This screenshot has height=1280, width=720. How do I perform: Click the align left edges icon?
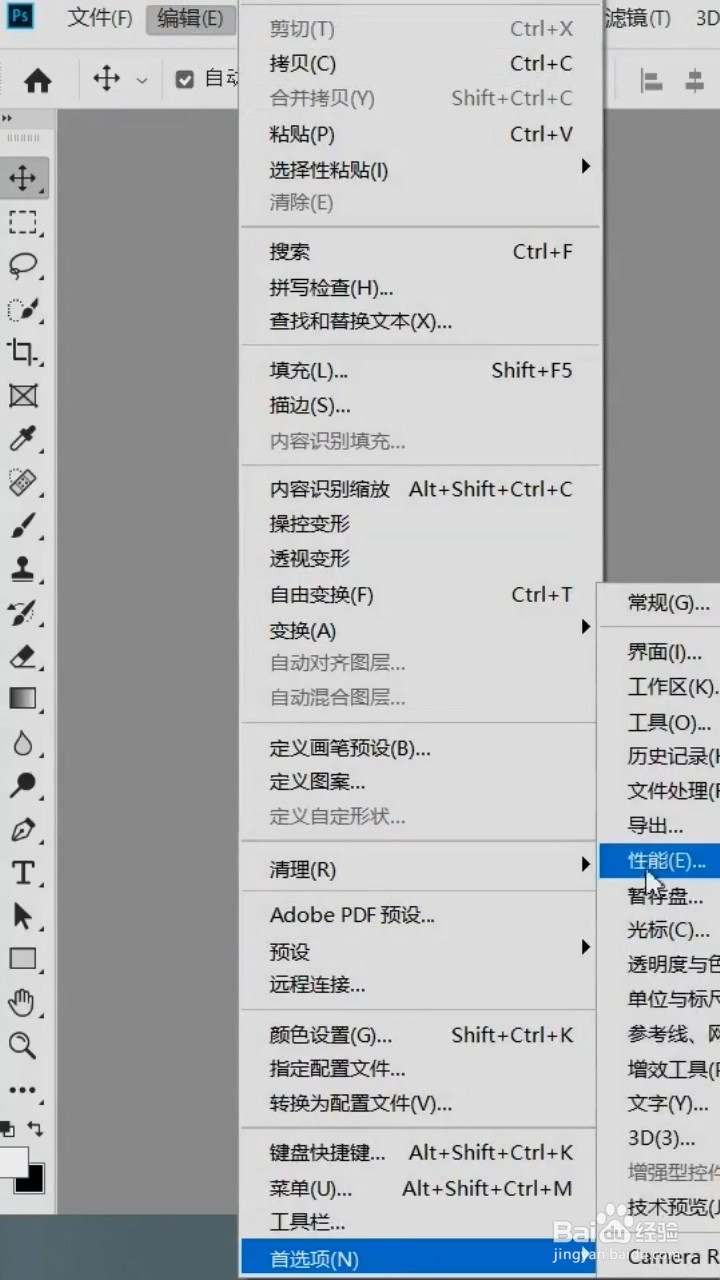coord(652,80)
